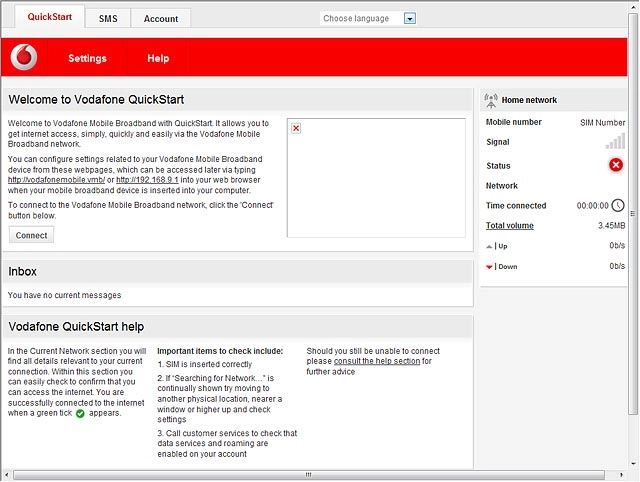Click 'Important items to check include:' text
Screen dimensions: 640x482
[x=220, y=351]
